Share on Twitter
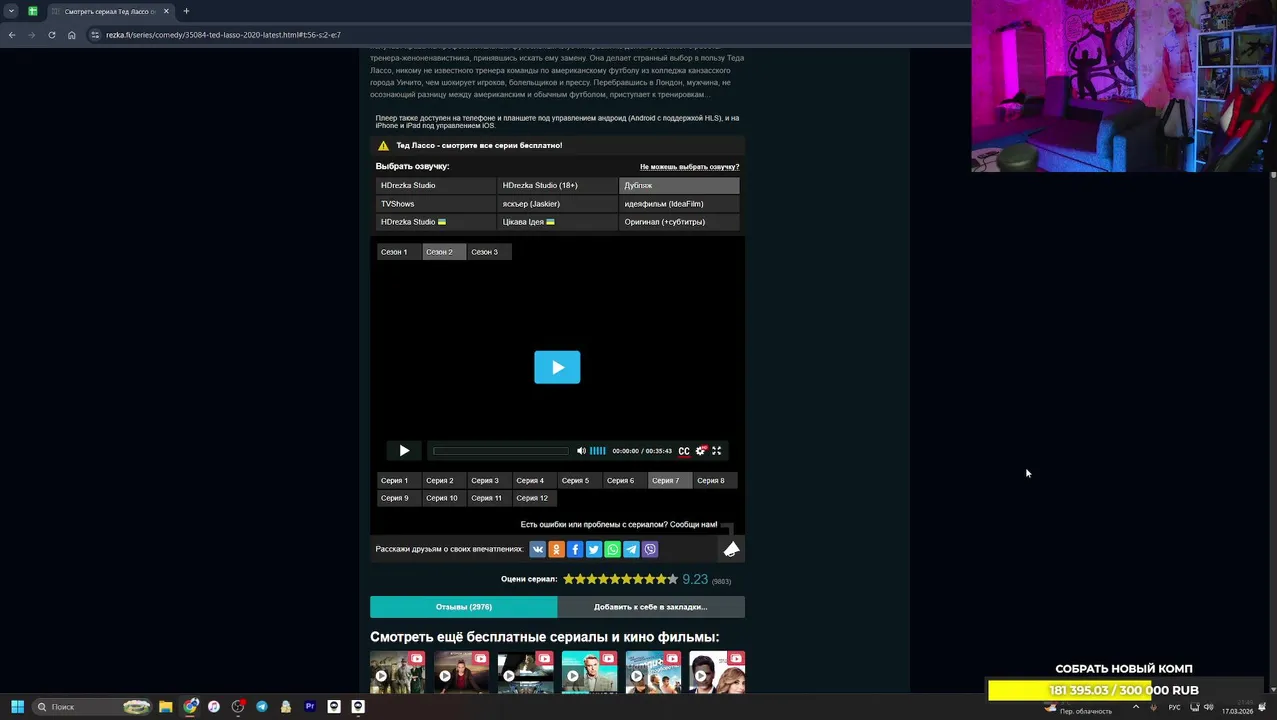The image size is (1277, 720). 594,549
